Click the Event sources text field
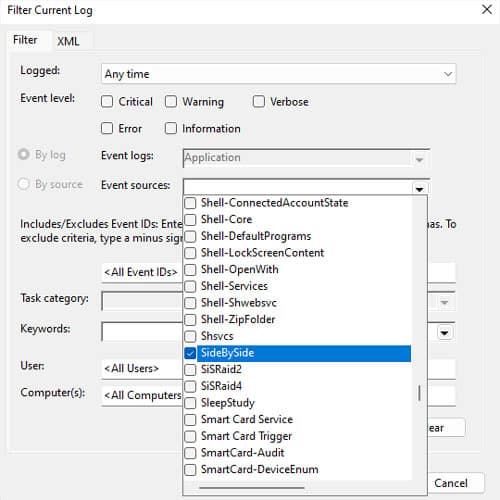Viewport: 500px width, 500px height. pos(297,187)
